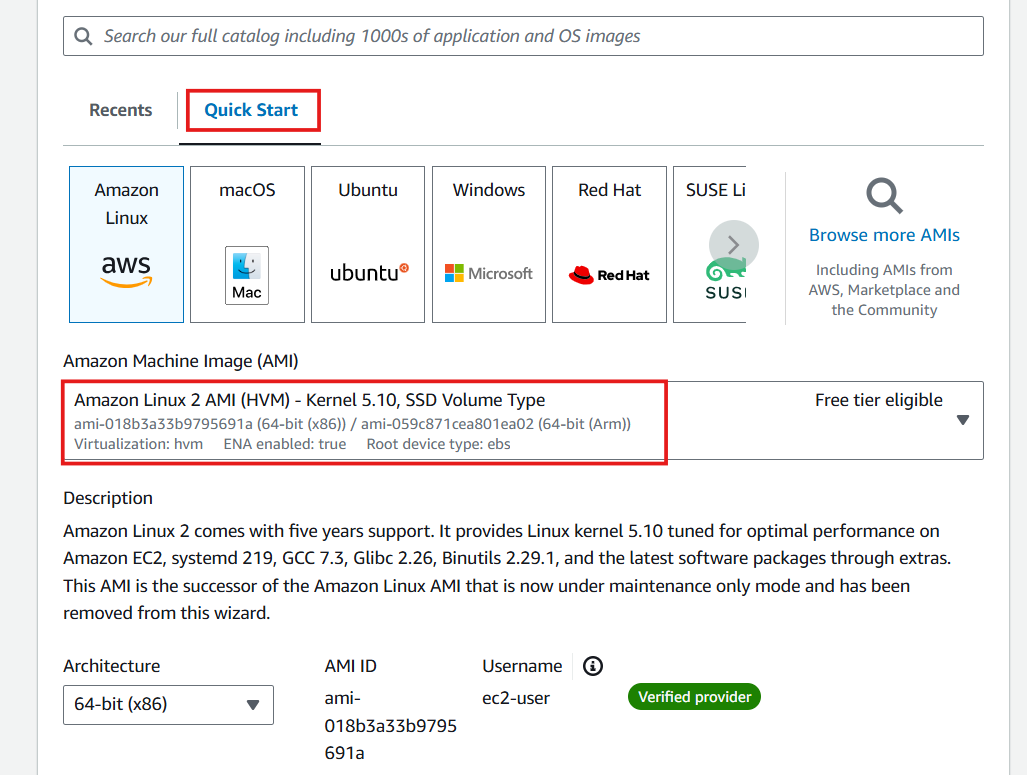Click the AMI catalog search input field
Image resolution: width=1027 pixels, height=775 pixels.
pyautogui.click(x=523, y=36)
